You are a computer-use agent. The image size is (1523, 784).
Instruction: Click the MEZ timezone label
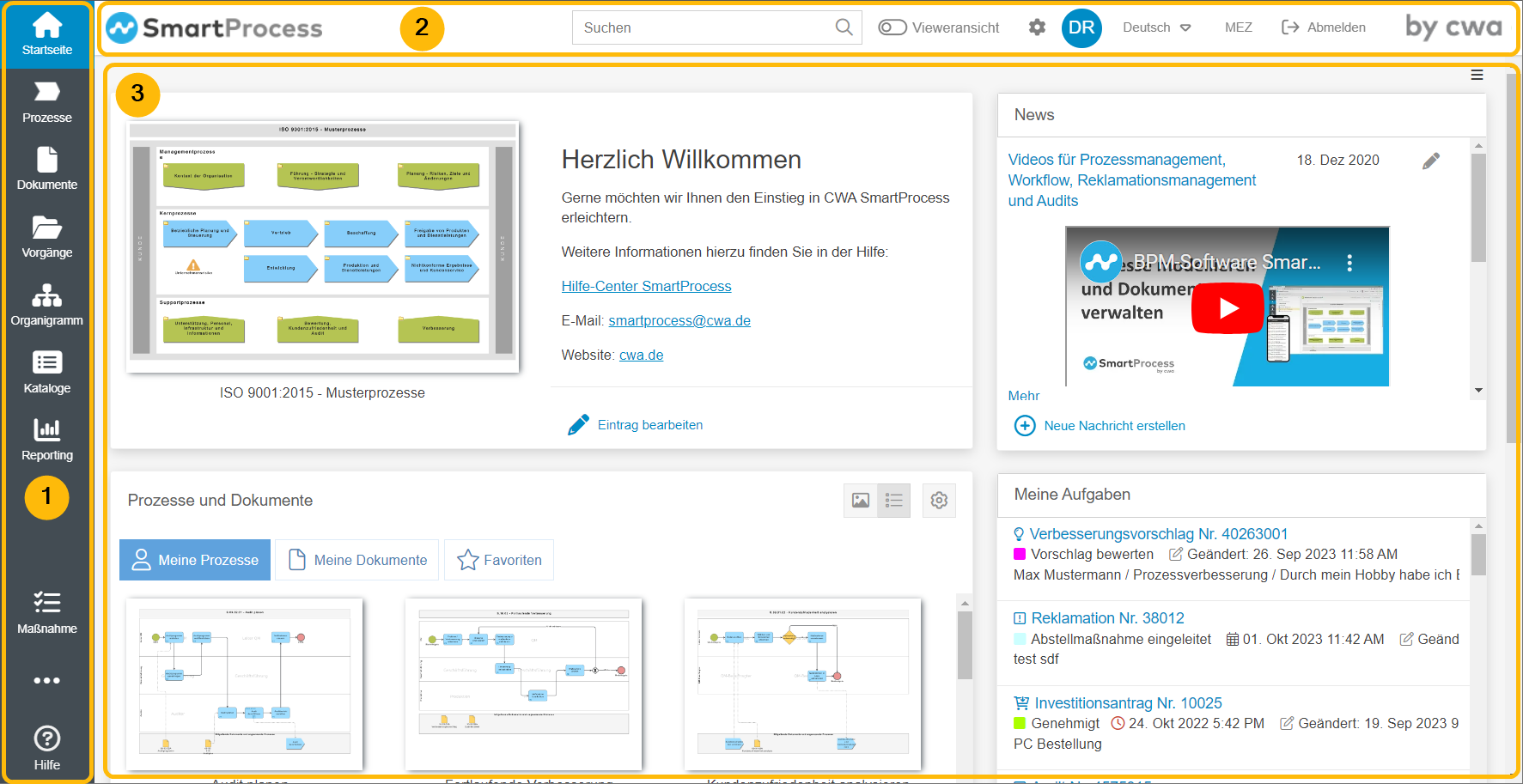pyautogui.click(x=1238, y=27)
